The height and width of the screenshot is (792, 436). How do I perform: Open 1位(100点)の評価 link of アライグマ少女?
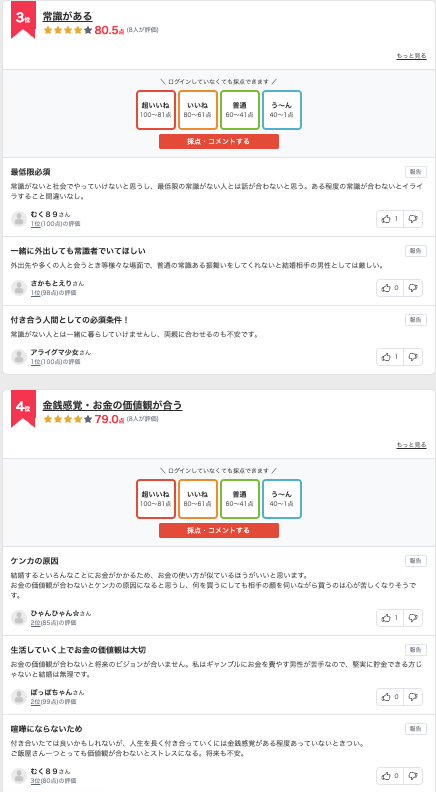coord(55,362)
